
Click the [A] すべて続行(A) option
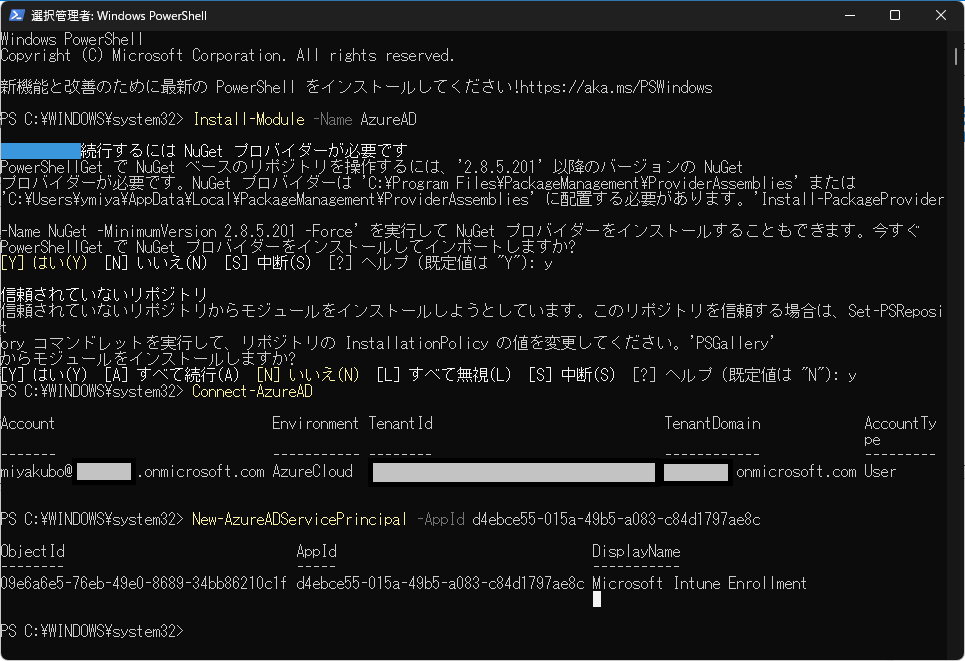(x=172, y=375)
